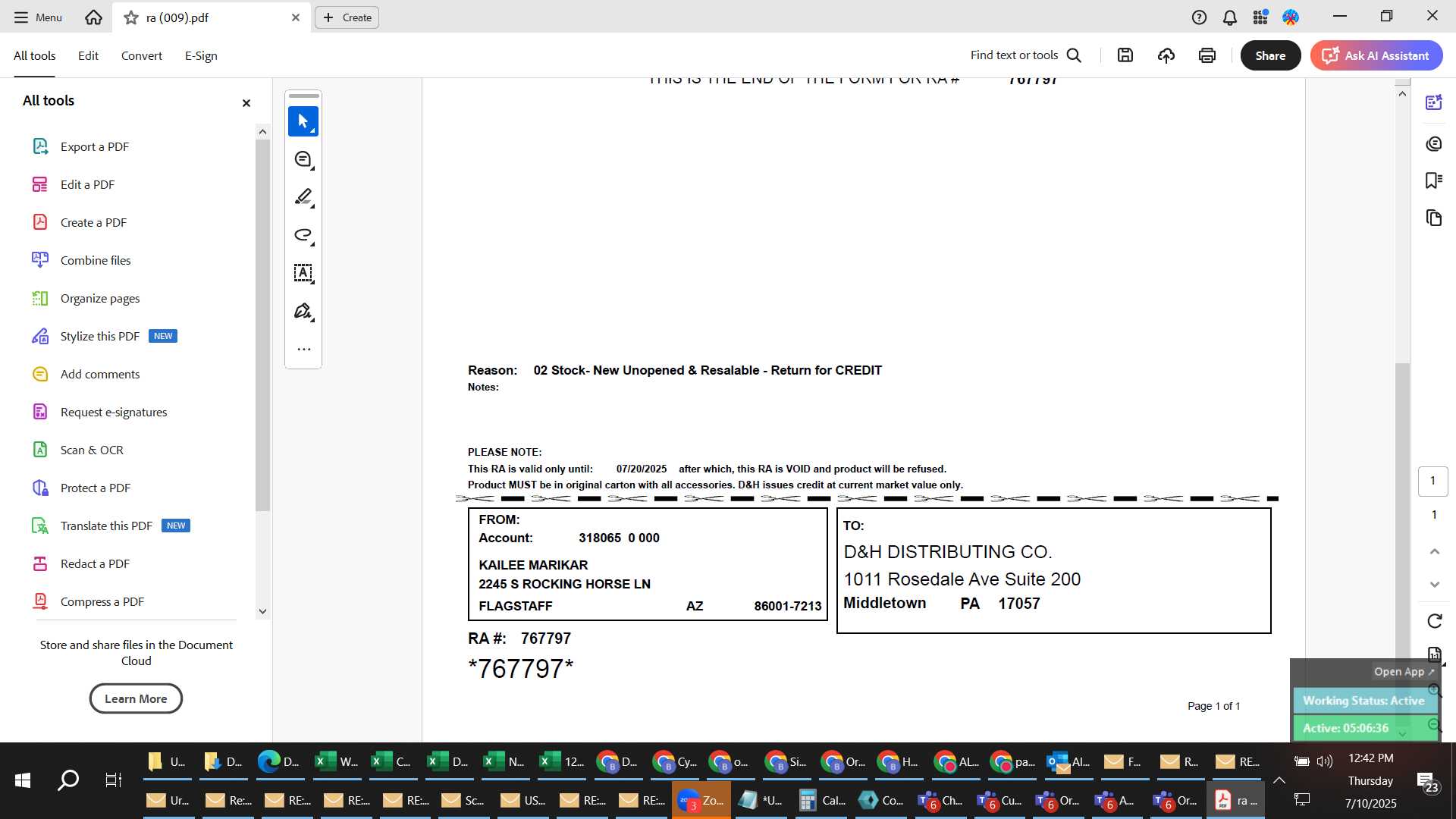Switch to Edit tab
Image resolution: width=1456 pixels, height=819 pixels.
point(88,55)
